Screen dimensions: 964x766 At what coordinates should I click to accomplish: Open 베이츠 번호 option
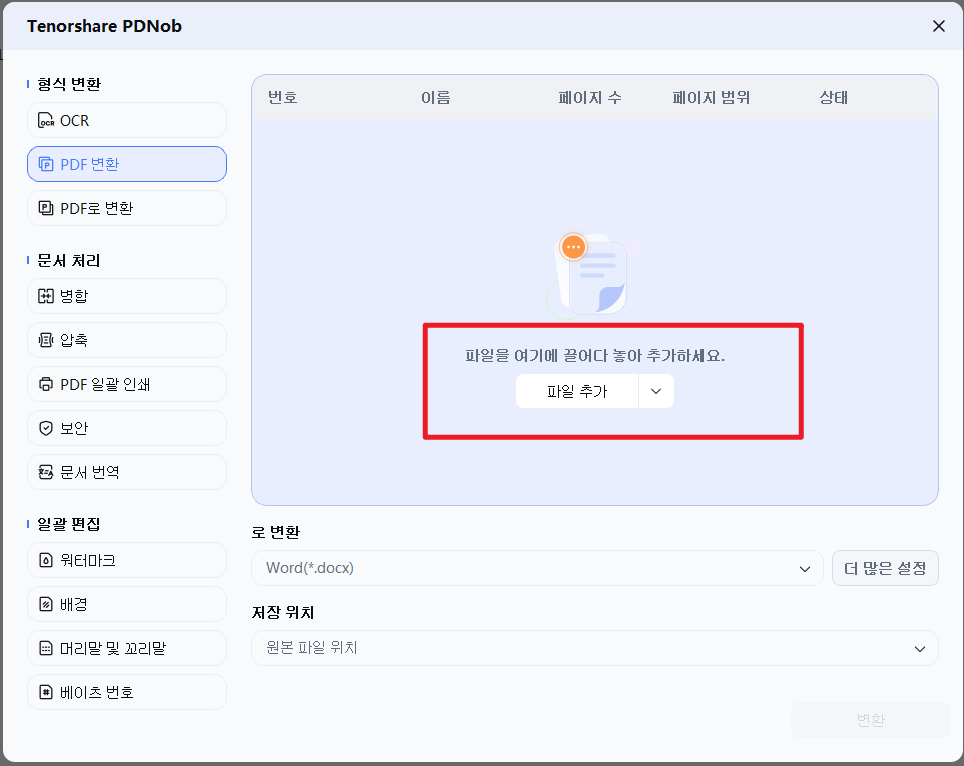(127, 692)
